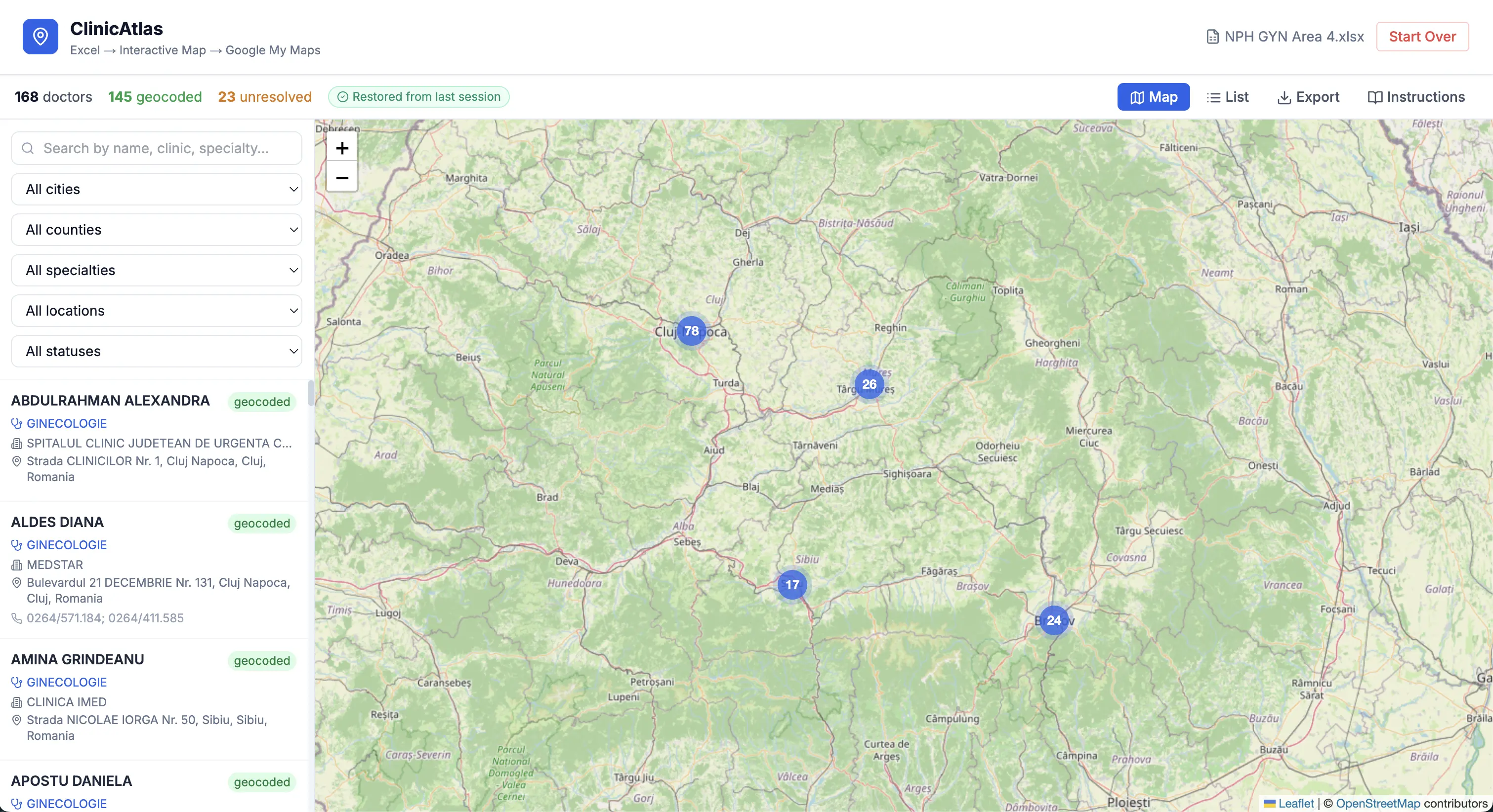Click the Ploiești city label on the map
Image resolution: width=1493 pixels, height=812 pixels.
pos(1128,803)
